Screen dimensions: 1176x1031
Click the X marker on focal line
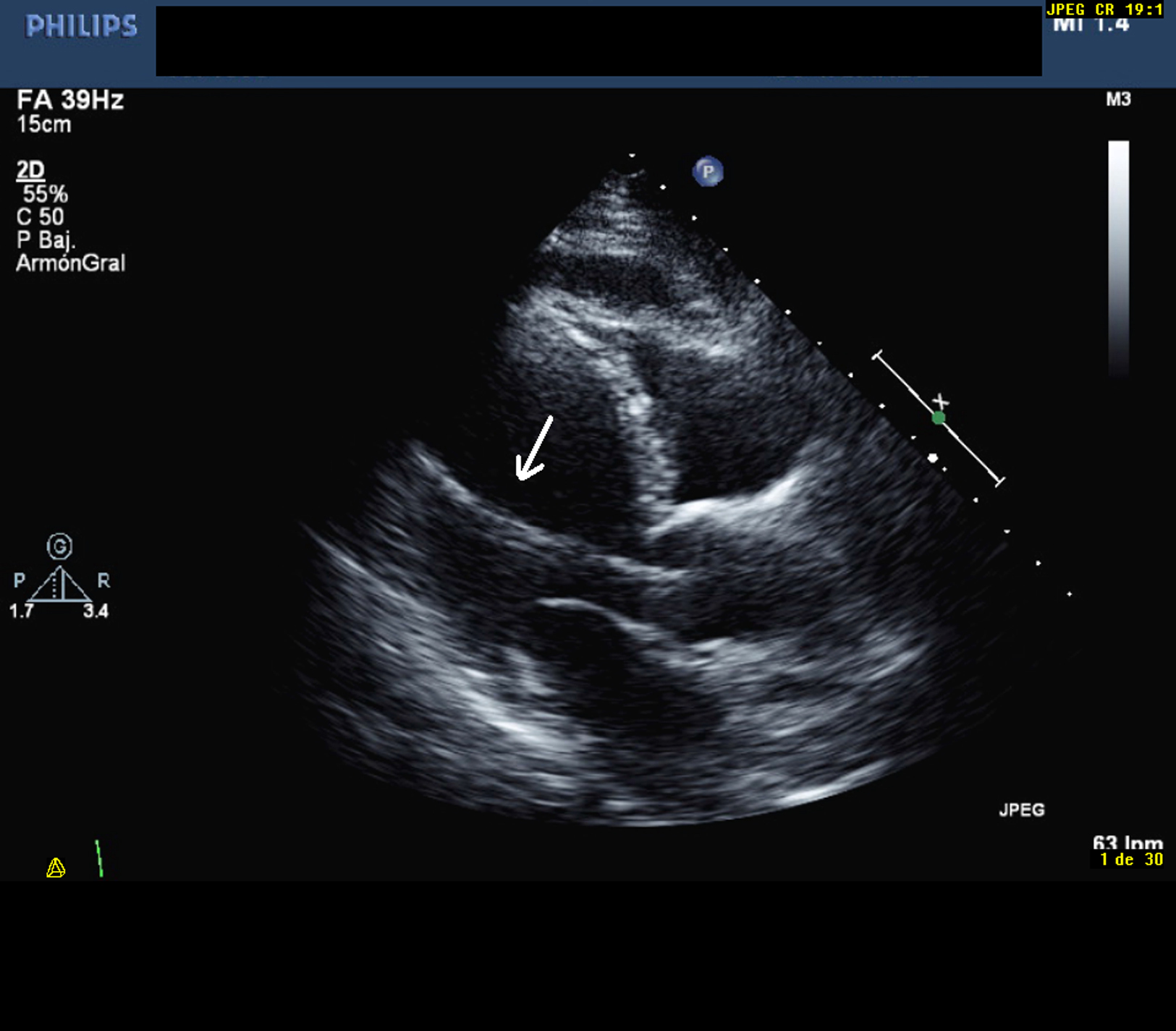[940, 401]
